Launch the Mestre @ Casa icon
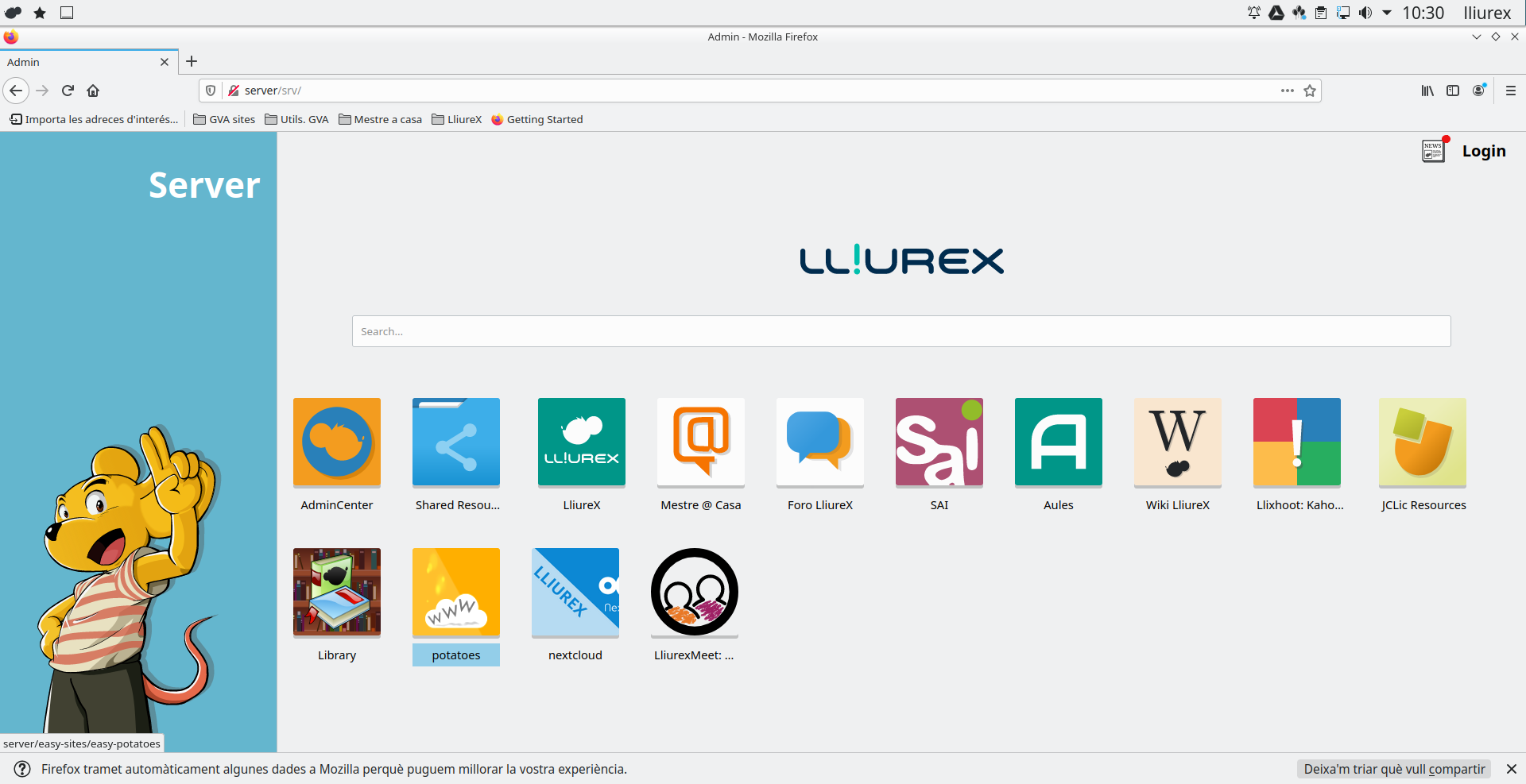The height and width of the screenshot is (784, 1526). [700, 442]
